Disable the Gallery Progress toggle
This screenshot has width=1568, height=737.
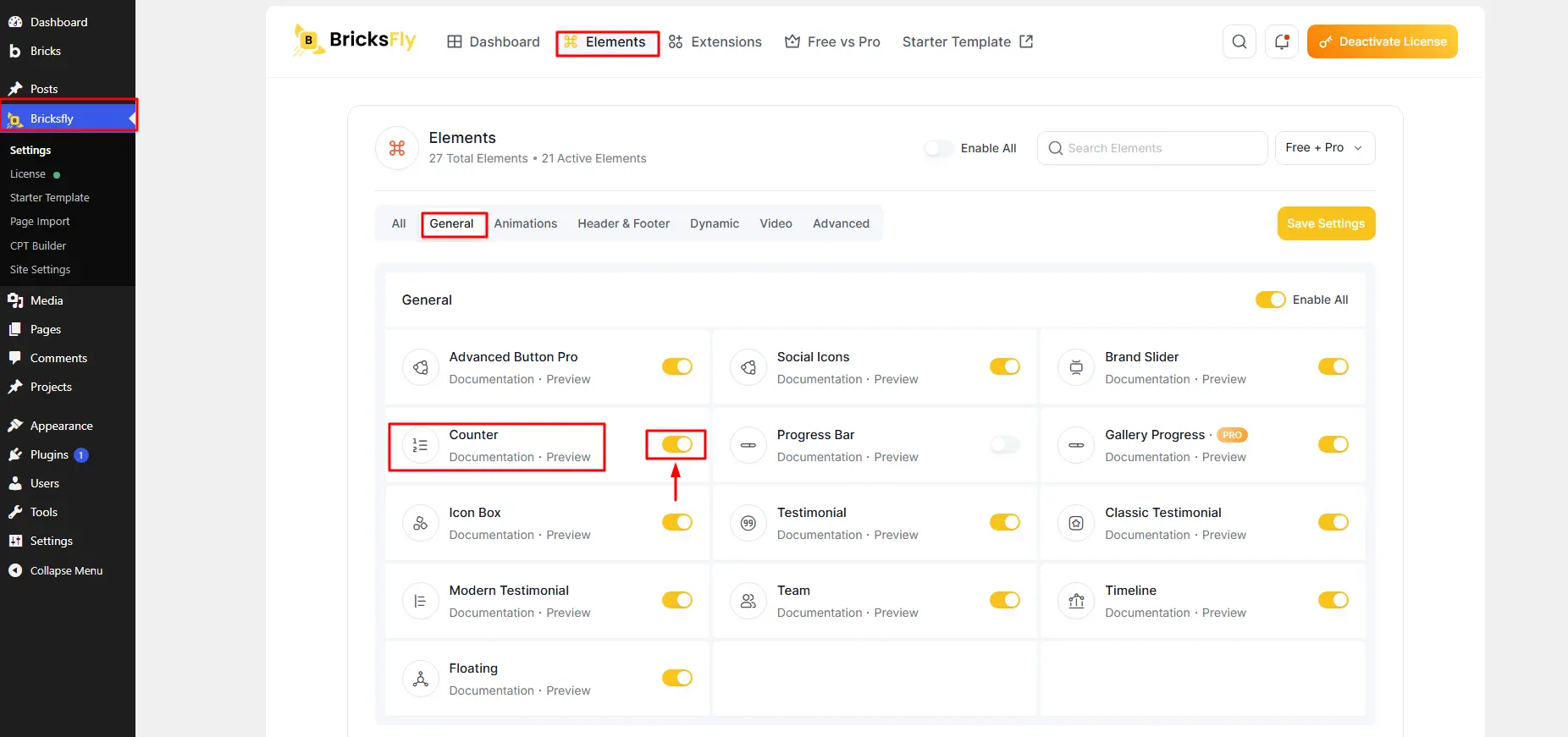click(x=1333, y=444)
